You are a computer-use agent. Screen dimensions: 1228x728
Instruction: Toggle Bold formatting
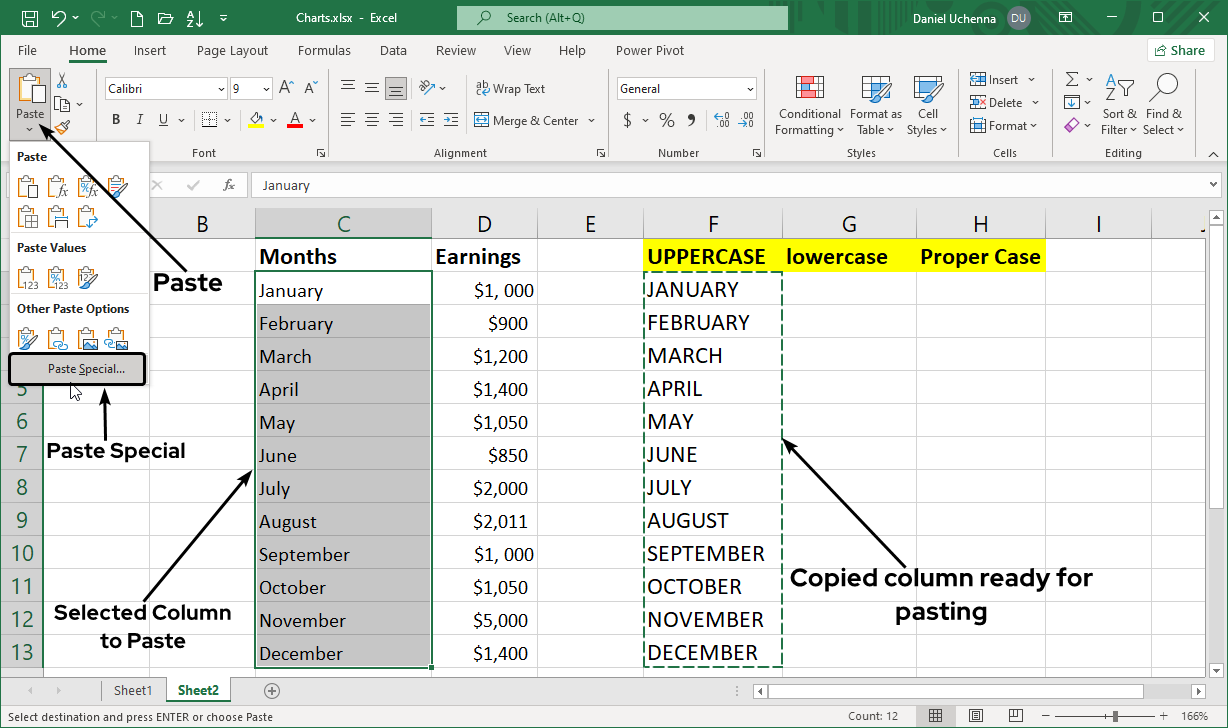pyautogui.click(x=116, y=120)
